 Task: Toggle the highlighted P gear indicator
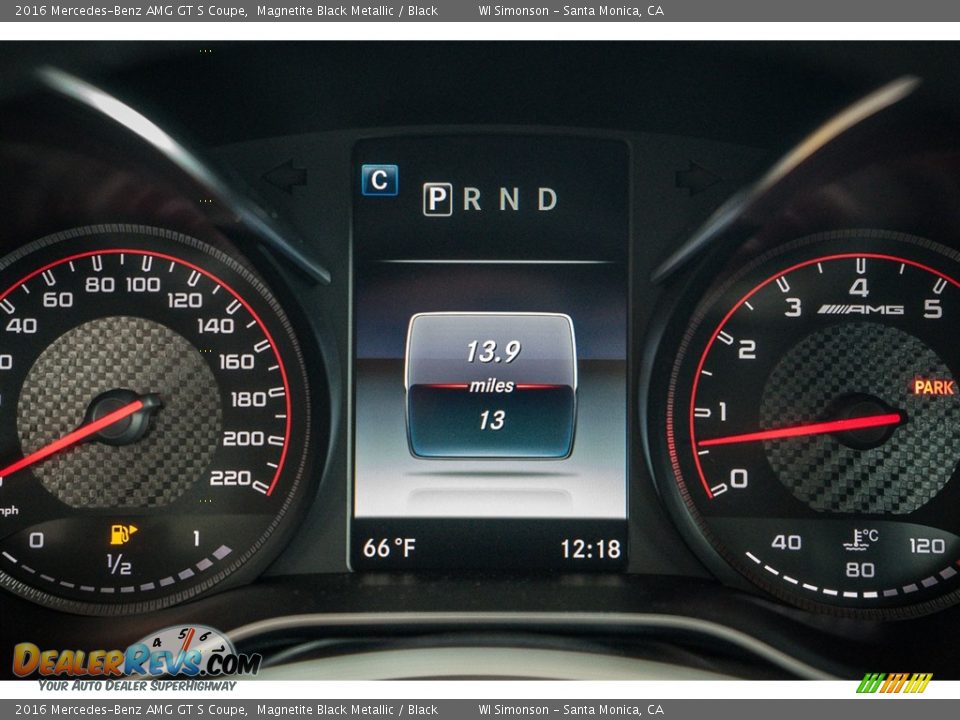click(x=437, y=197)
